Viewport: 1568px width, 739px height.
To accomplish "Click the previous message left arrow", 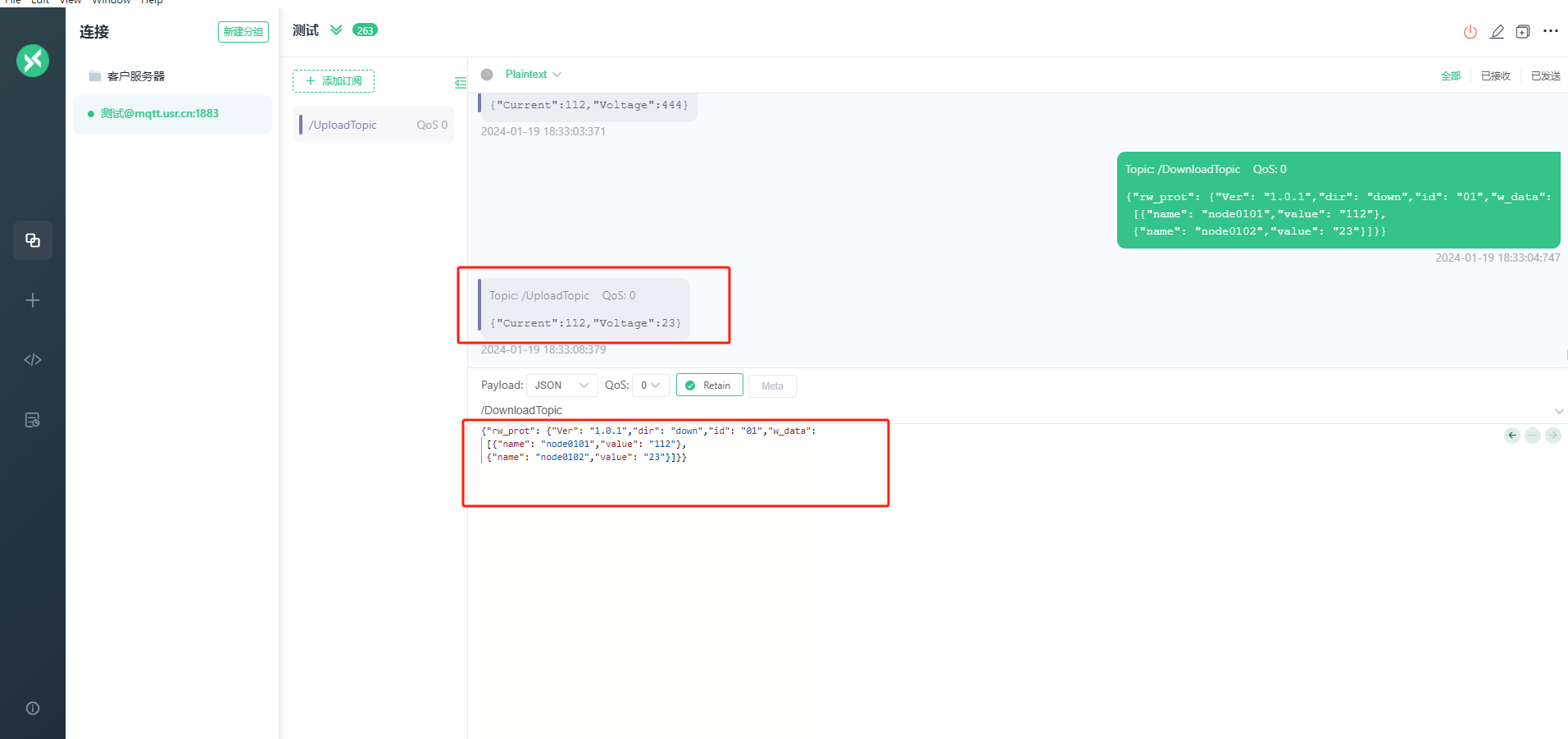I will (1512, 436).
